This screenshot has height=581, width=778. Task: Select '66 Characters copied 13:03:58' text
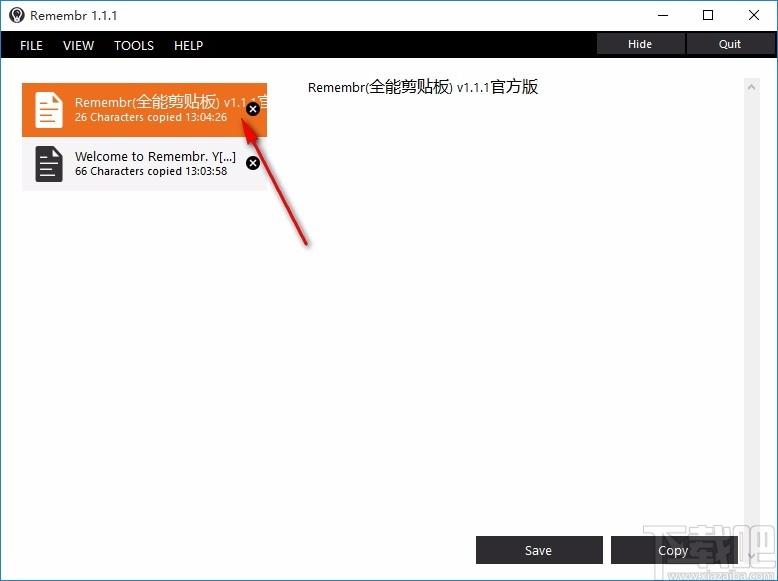tap(151, 171)
